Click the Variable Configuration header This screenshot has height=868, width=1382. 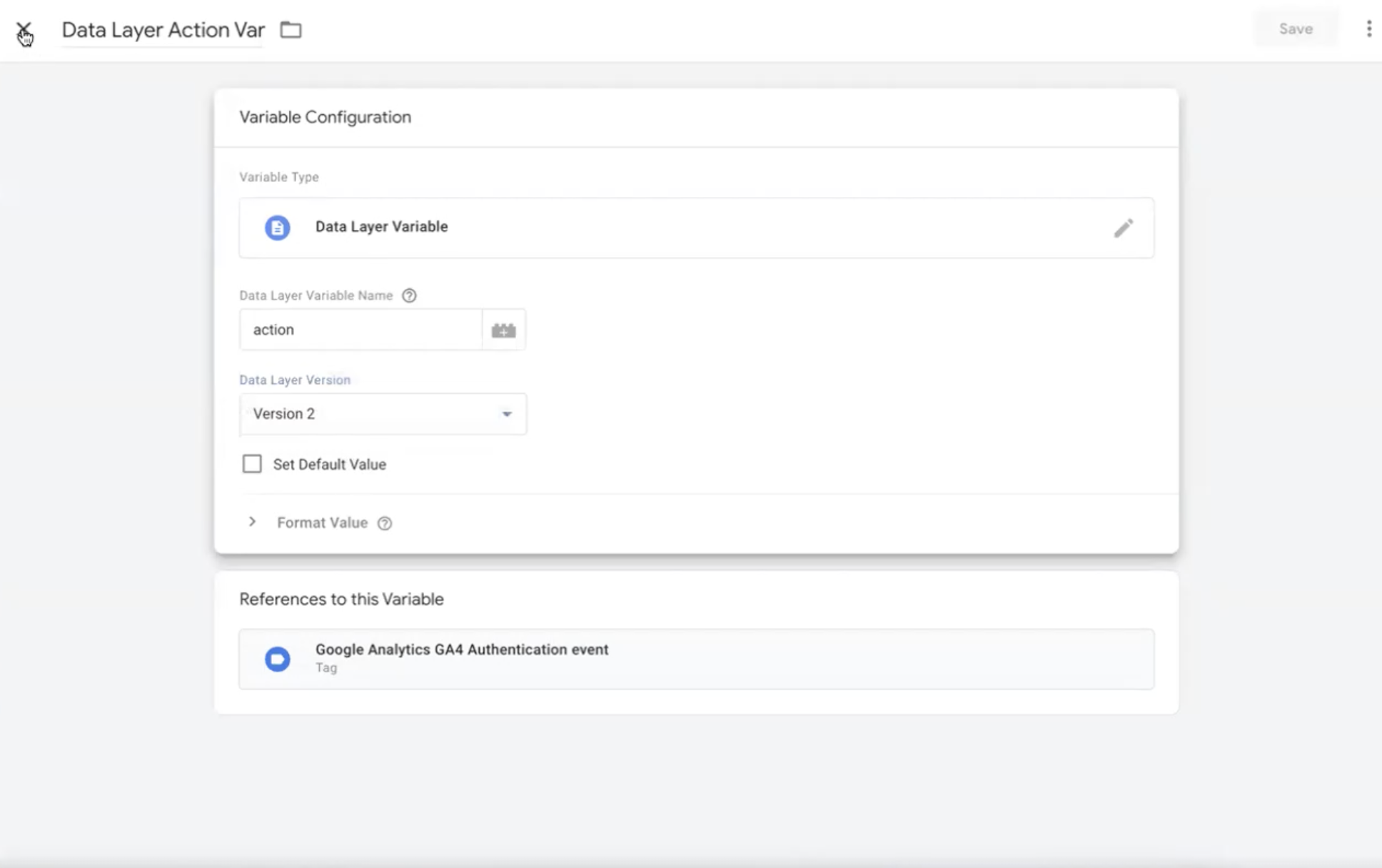point(325,117)
